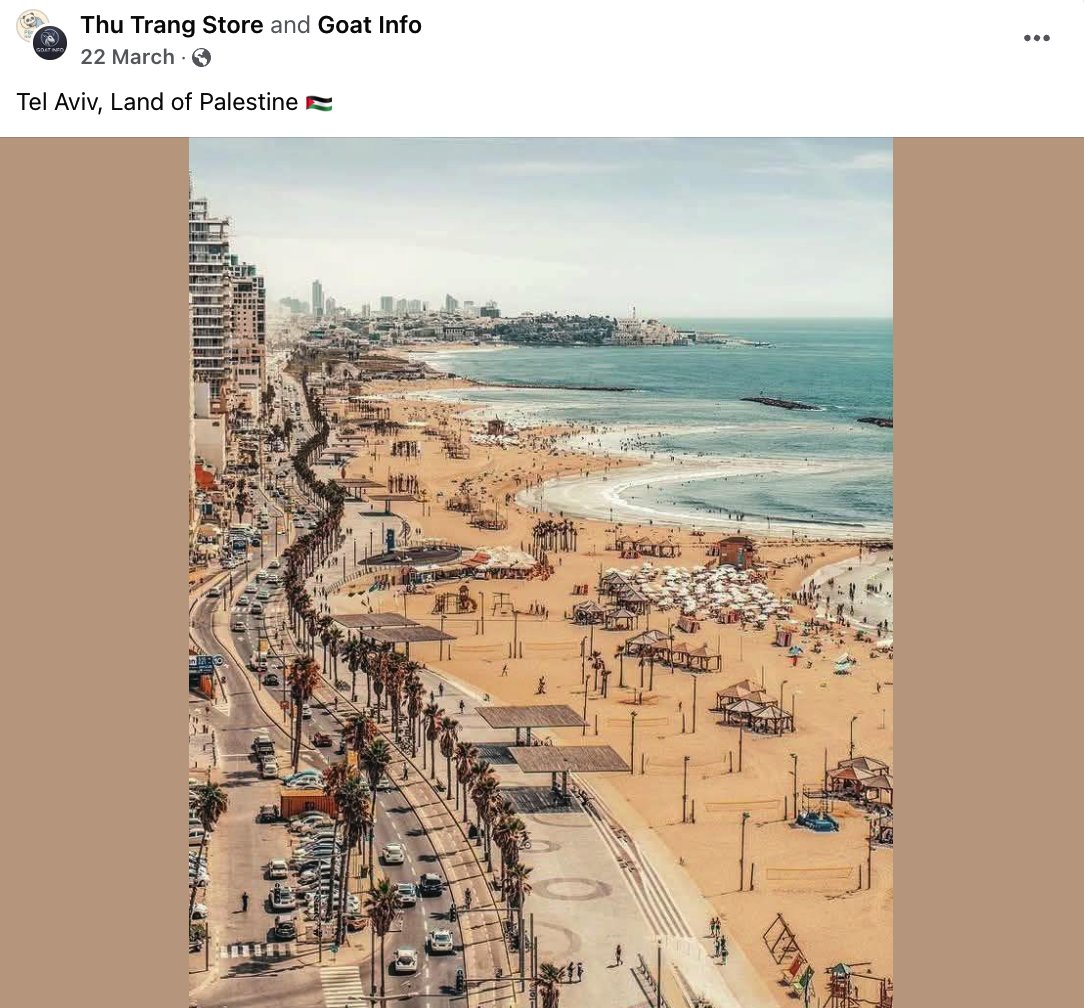The image size is (1084, 1008).
Task: Open the three-dot post options menu
Action: click(x=1036, y=38)
